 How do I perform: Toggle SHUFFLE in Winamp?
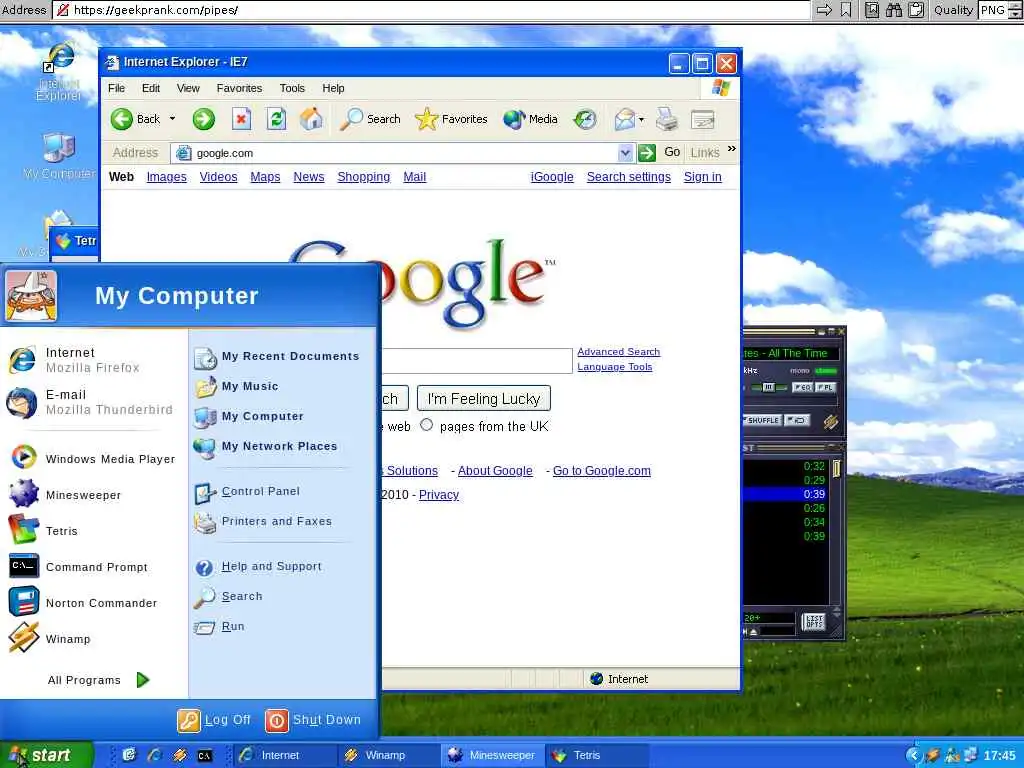click(x=762, y=421)
